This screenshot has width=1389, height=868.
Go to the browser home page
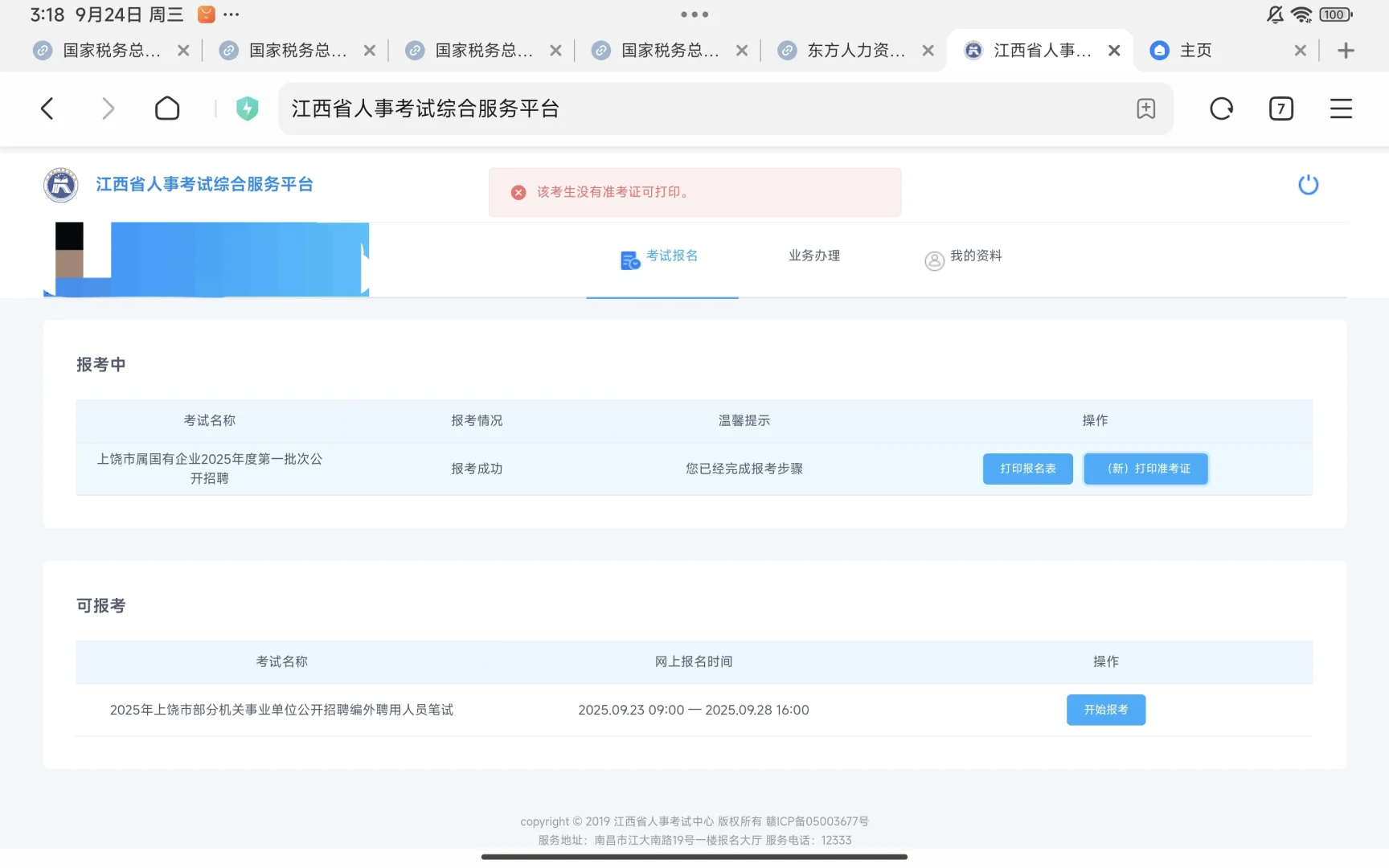click(167, 108)
